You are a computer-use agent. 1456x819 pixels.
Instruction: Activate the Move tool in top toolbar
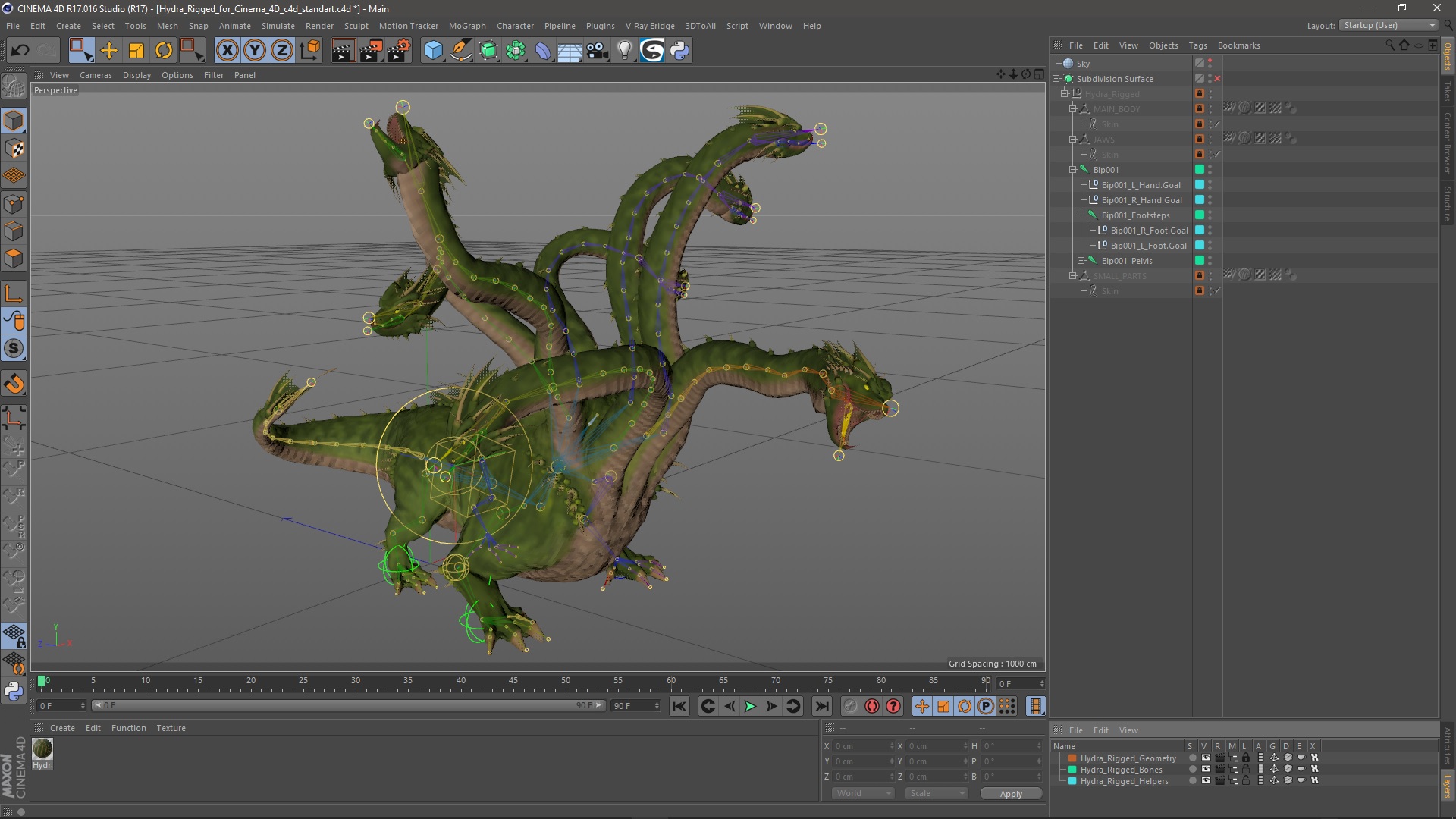click(109, 51)
